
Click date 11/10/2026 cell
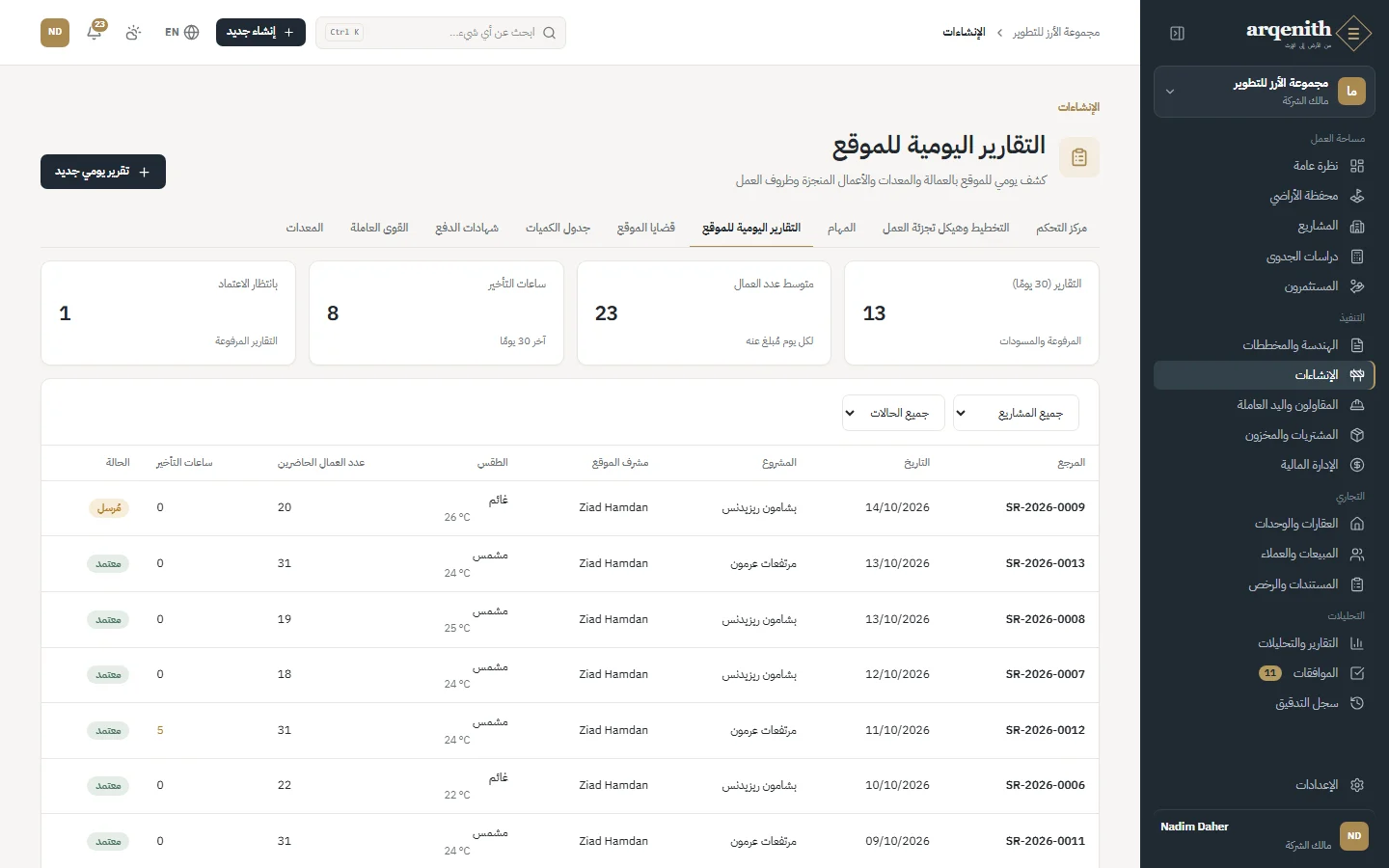tap(897, 730)
